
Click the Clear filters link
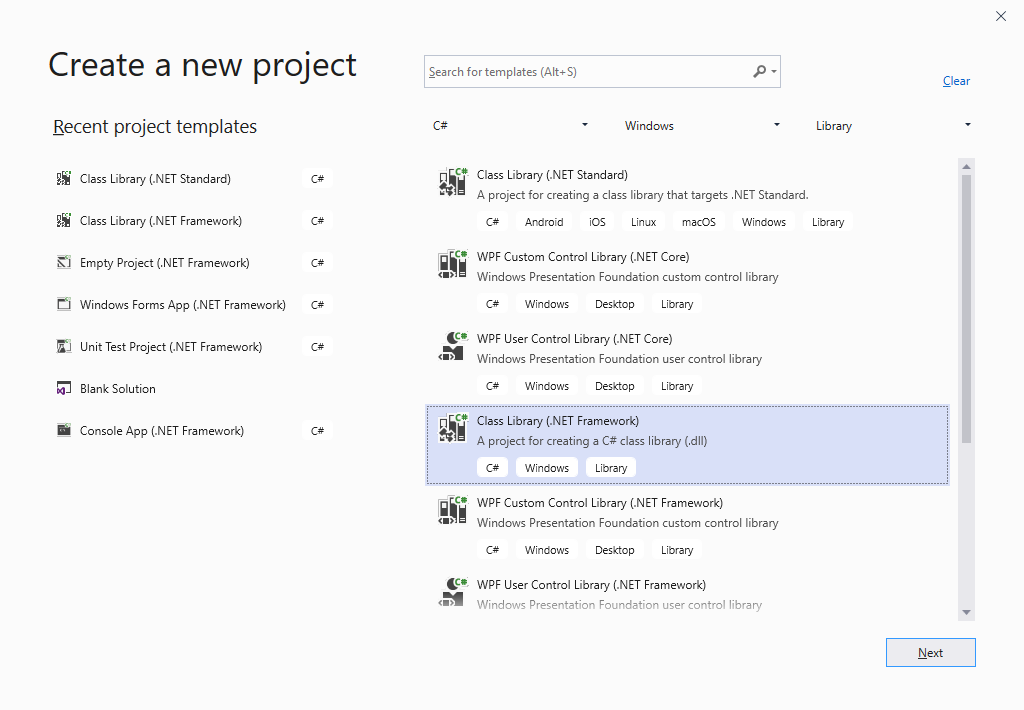[x=956, y=81]
